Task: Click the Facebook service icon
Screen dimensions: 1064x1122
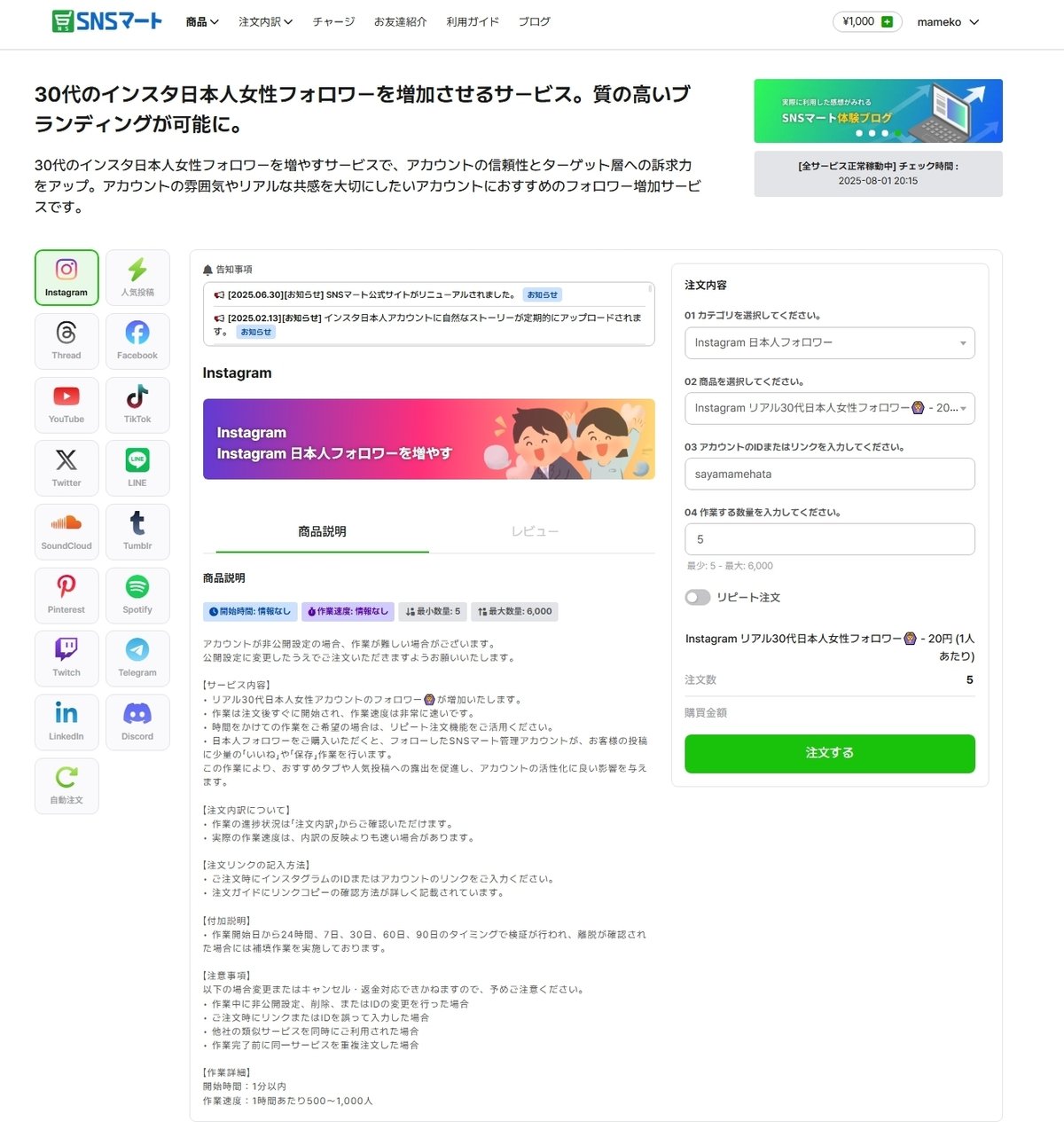Action: click(137, 341)
